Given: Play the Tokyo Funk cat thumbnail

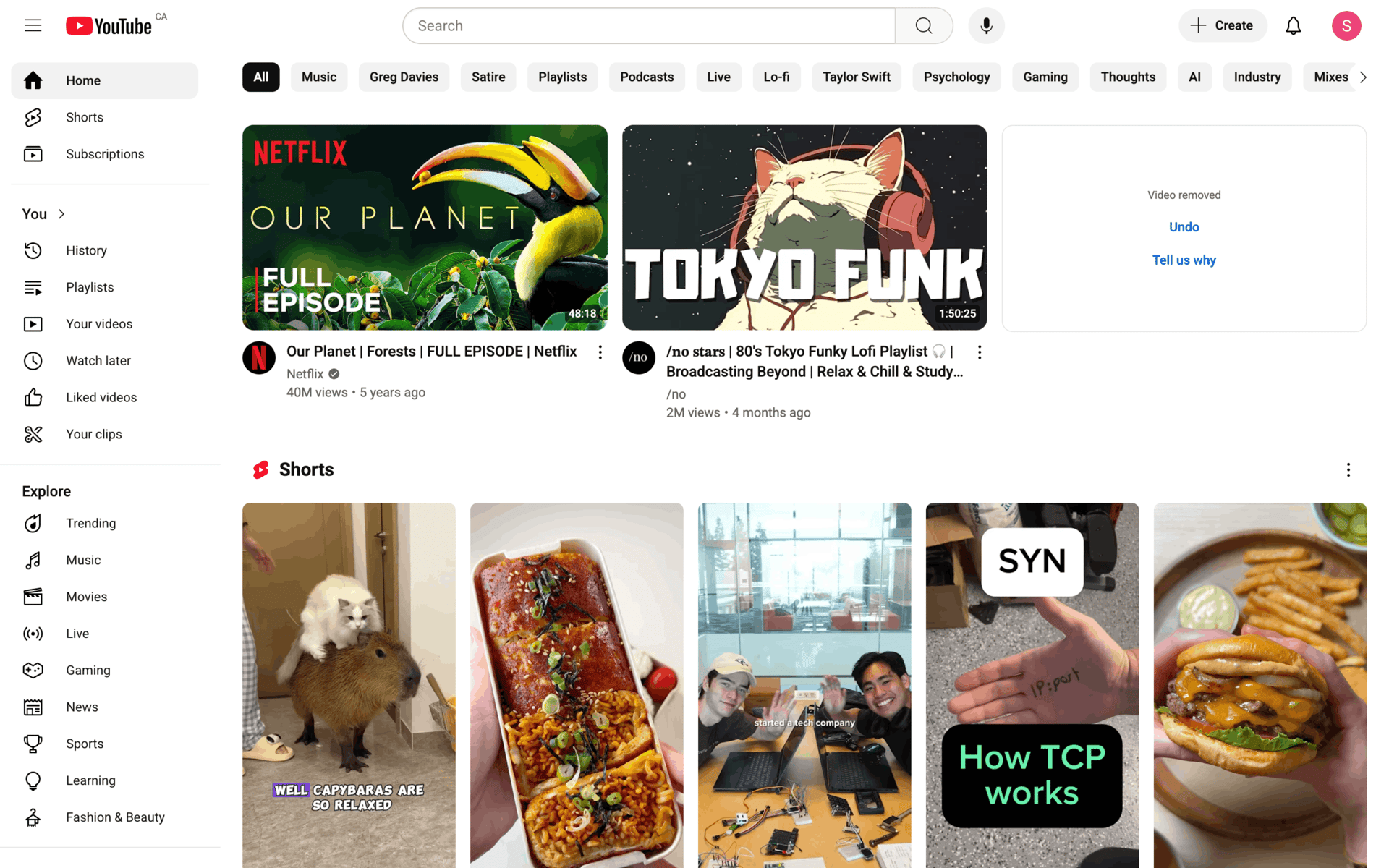Looking at the screenshot, I should 804,228.
